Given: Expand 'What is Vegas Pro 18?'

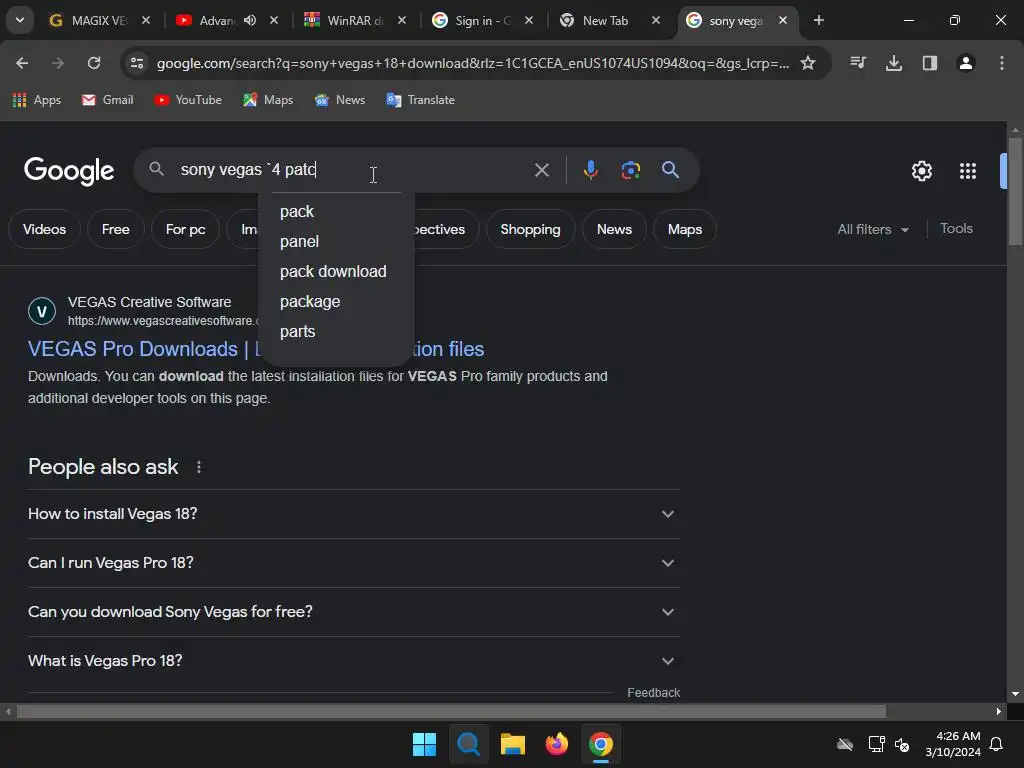Looking at the screenshot, I should coord(353,661).
